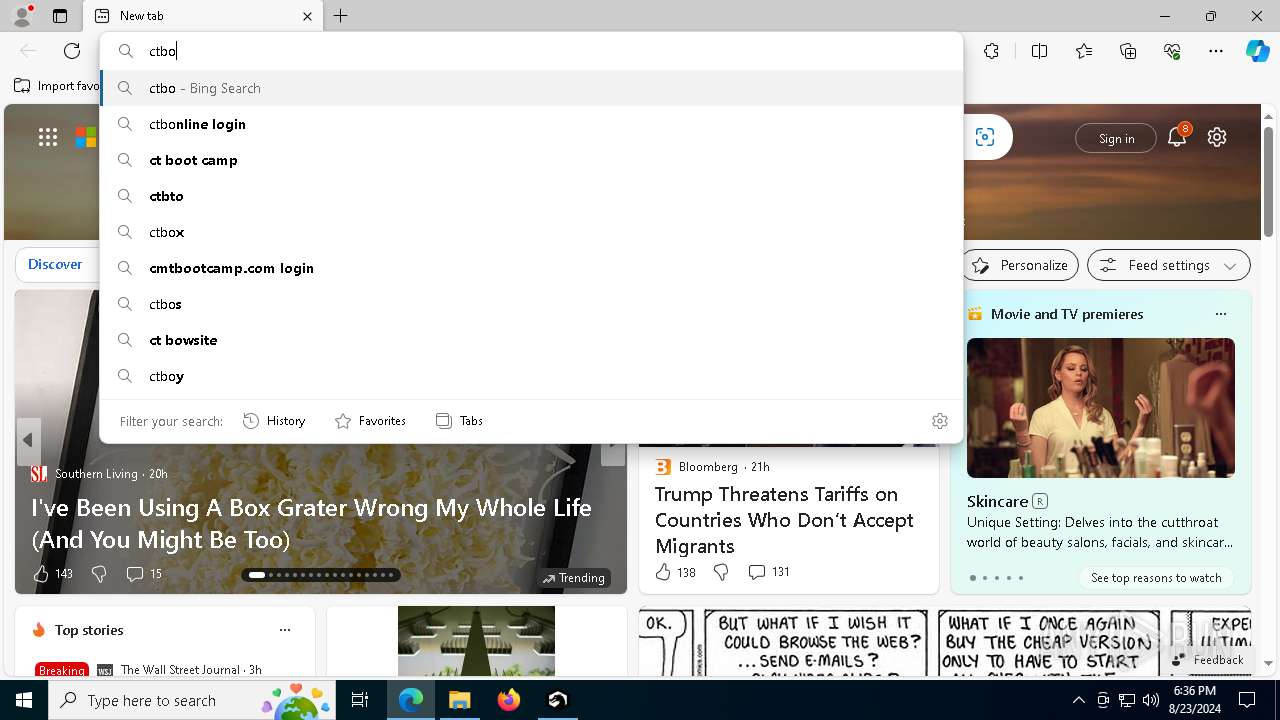Open Movie and TV premieres options menu
Screen dimensions: 1280x720
(x=1220, y=314)
